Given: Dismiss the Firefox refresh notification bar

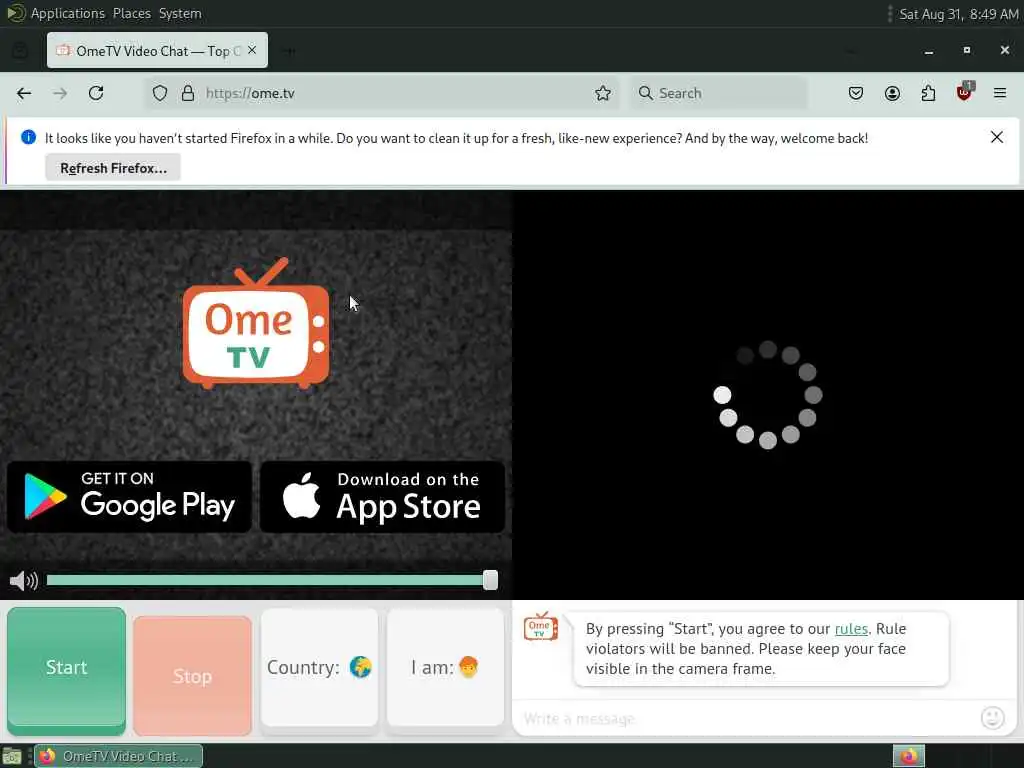Looking at the screenshot, I should tap(997, 137).
